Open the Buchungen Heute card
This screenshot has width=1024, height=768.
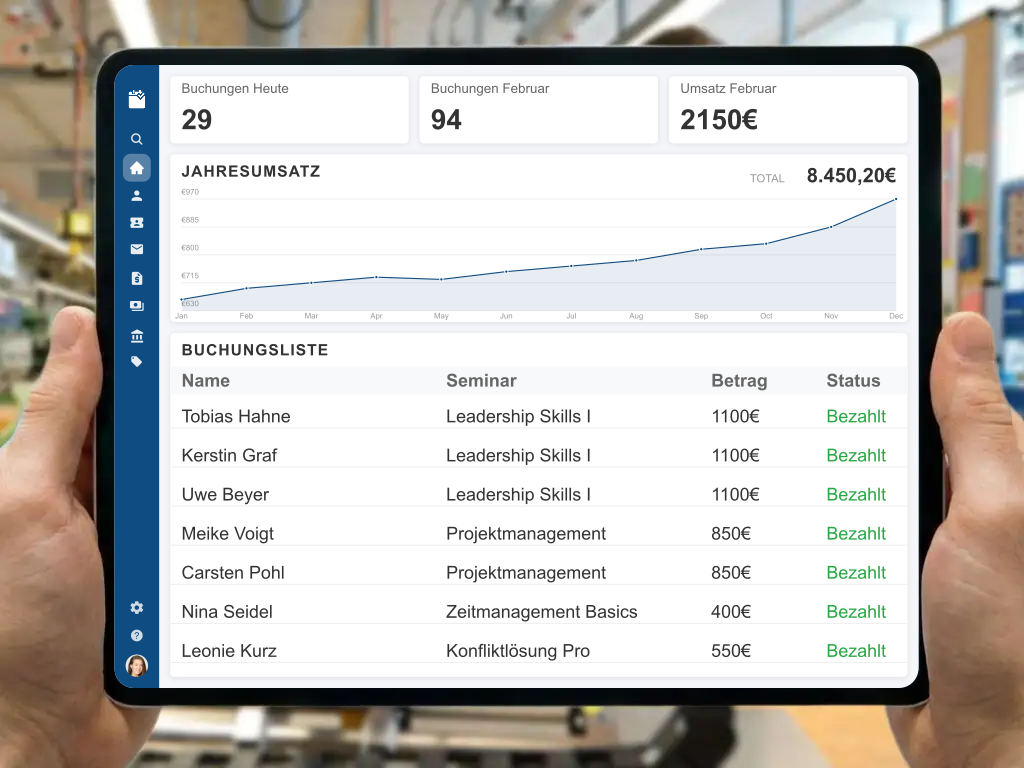coord(289,109)
